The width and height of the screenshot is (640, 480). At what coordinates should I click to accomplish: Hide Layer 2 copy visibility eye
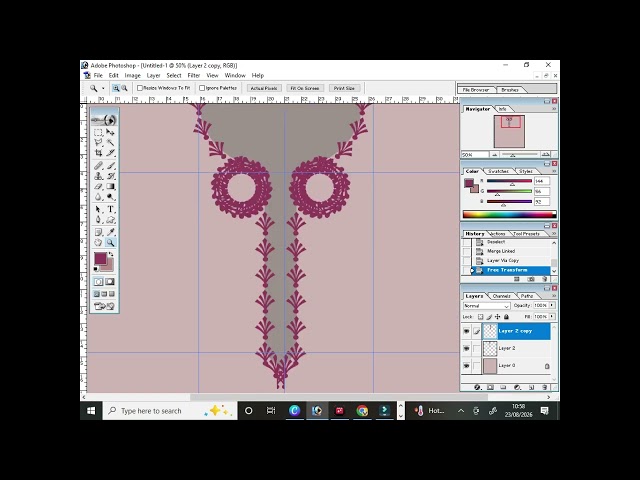point(467,331)
